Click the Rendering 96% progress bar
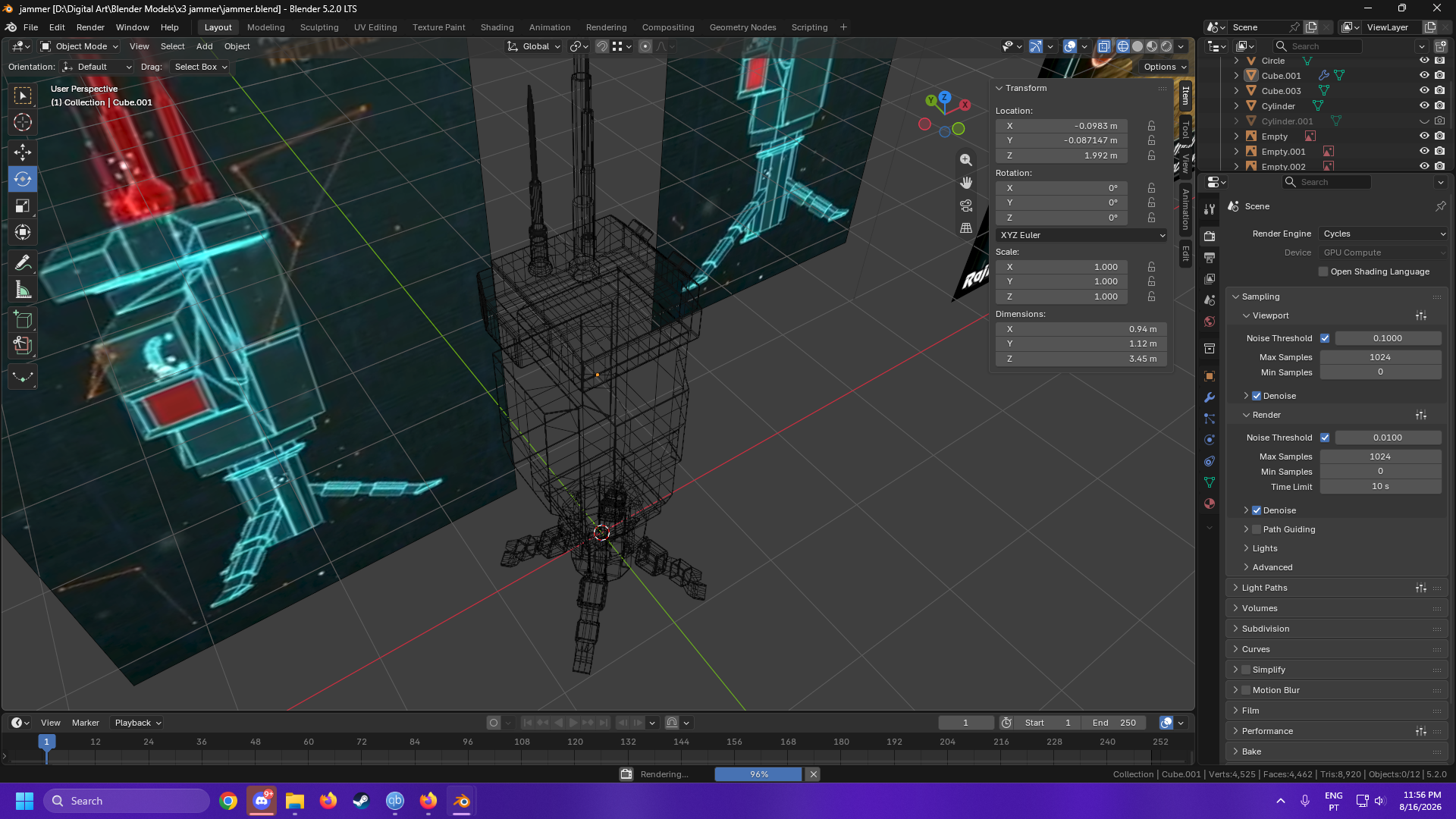Screen dimensions: 1456x819 [x=758, y=774]
